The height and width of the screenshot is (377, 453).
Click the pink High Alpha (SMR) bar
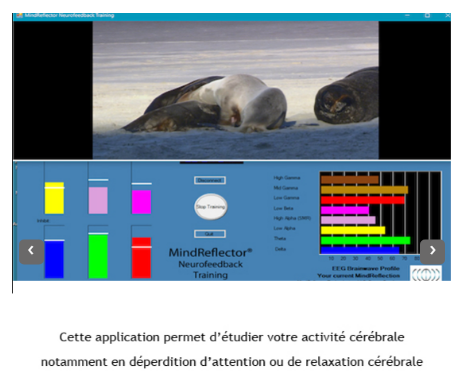348,220
